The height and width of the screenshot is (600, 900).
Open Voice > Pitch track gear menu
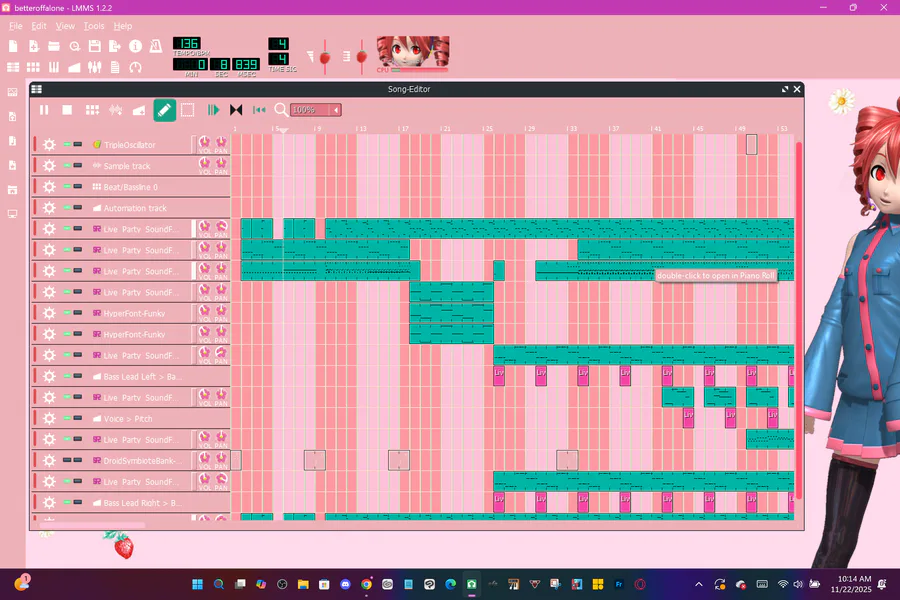(x=49, y=419)
